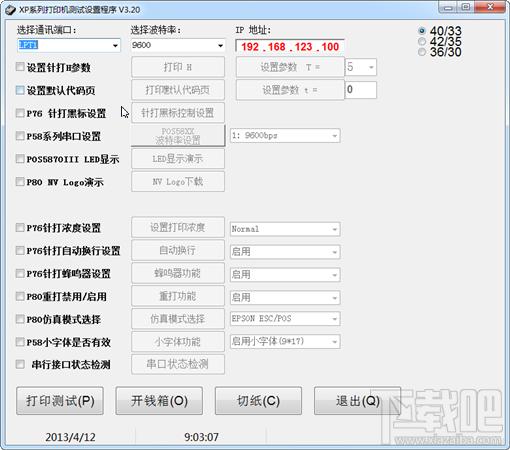
Task: Click the LED显示演示 button
Action: click(178, 159)
